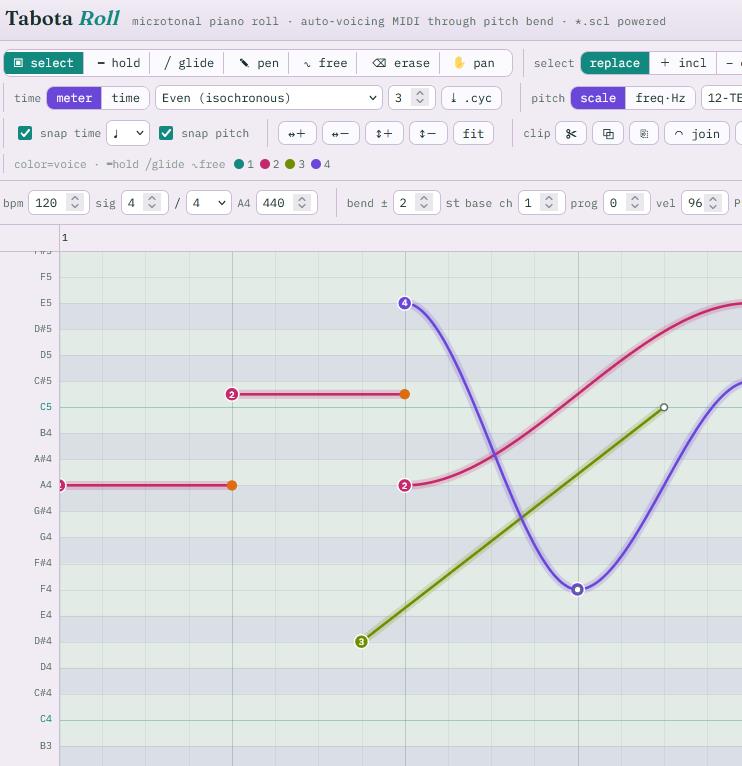
Task: Set pitch mode to freq·Hz
Action: (x=660, y=98)
